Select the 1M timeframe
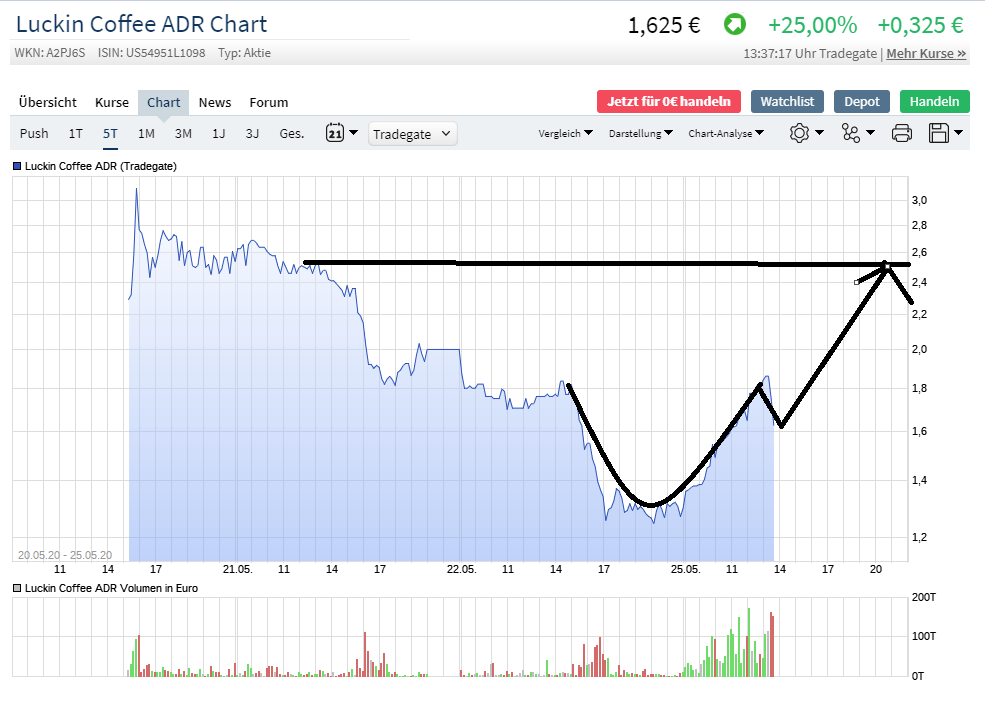The image size is (985, 706). [x=146, y=133]
